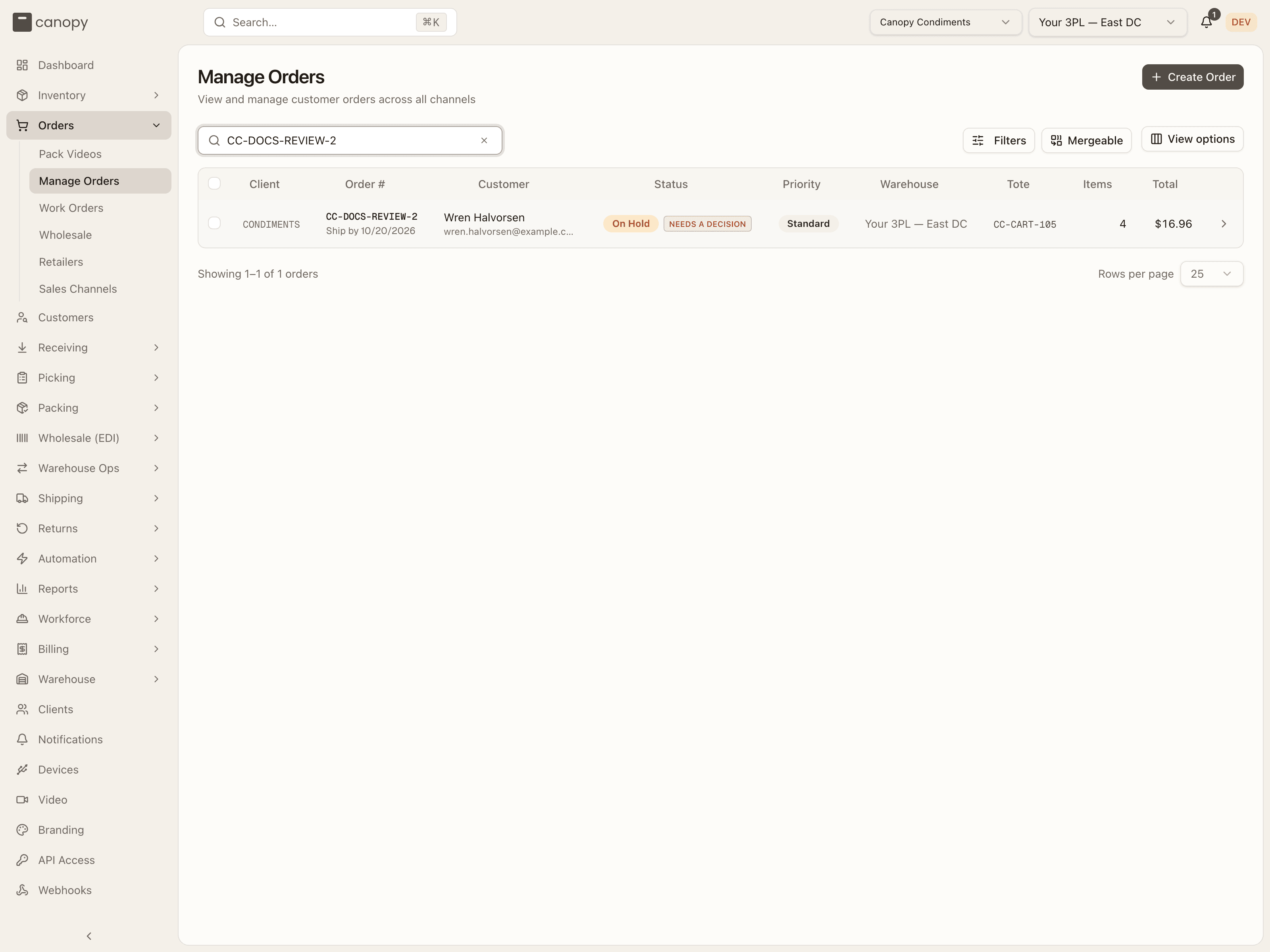Click the order search field containing CC-DOCS-REVIEW-2

pyautogui.click(x=350, y=140)
